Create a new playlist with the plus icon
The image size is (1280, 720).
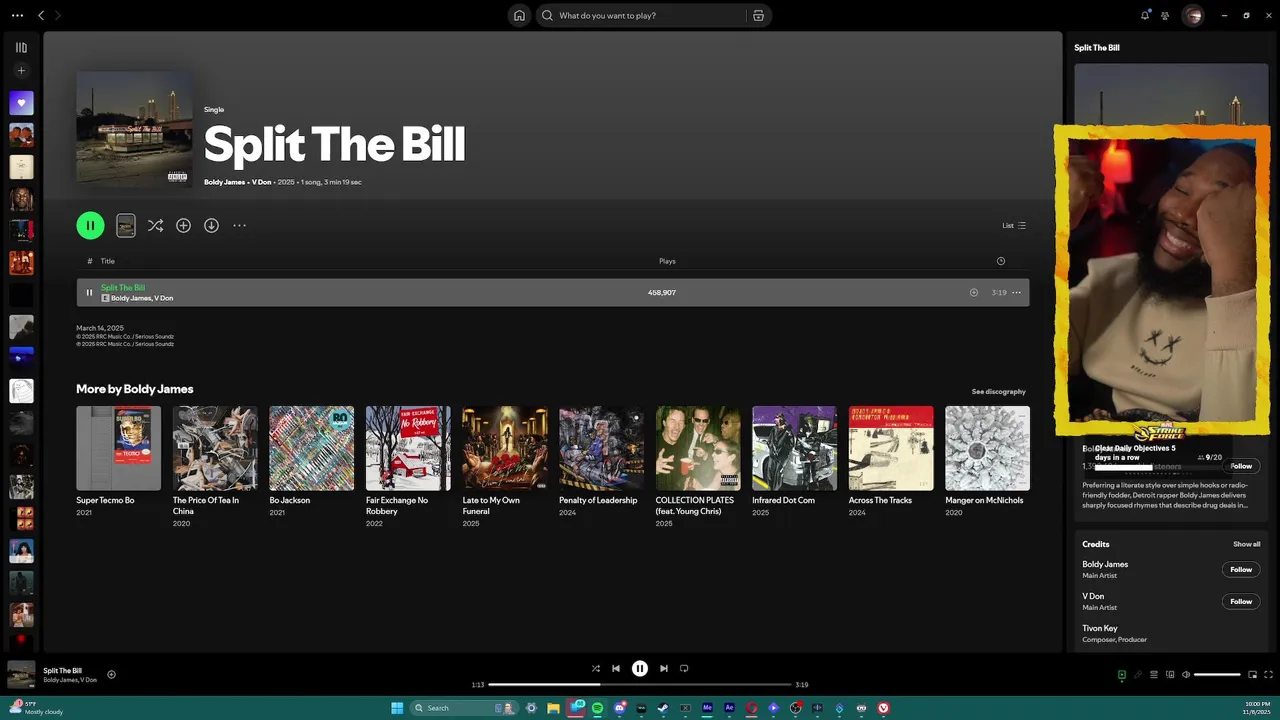point(21,71)
